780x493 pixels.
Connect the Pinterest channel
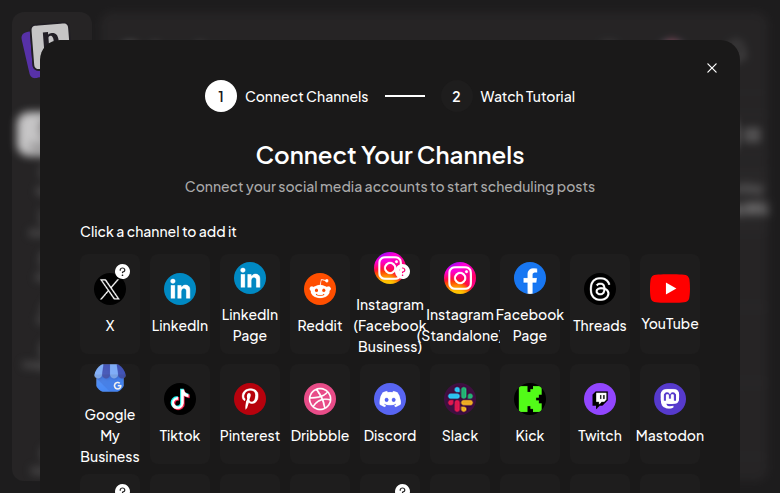click(250, 414)
